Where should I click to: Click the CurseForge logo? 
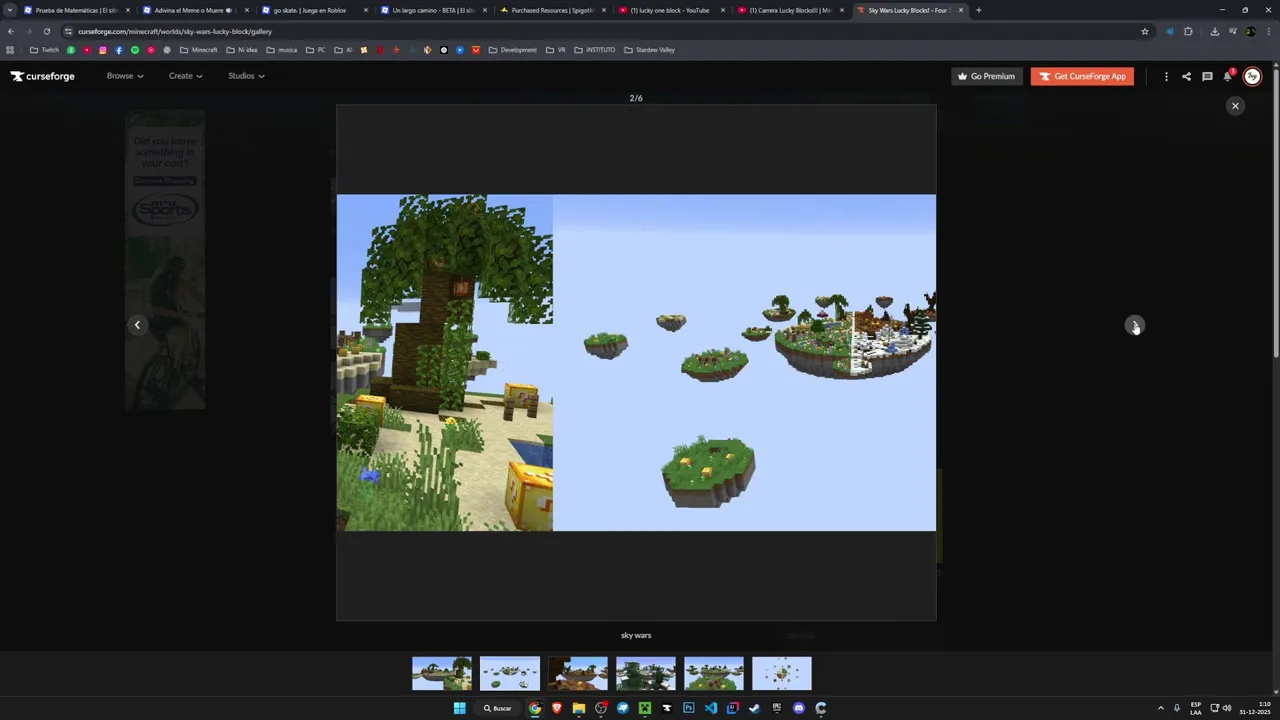(43, 76)
